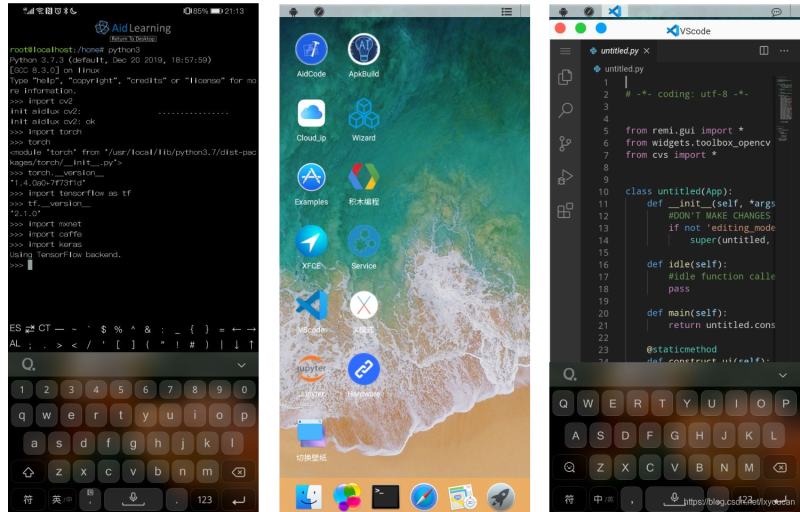Open the Service gears app

click(364, 241)
